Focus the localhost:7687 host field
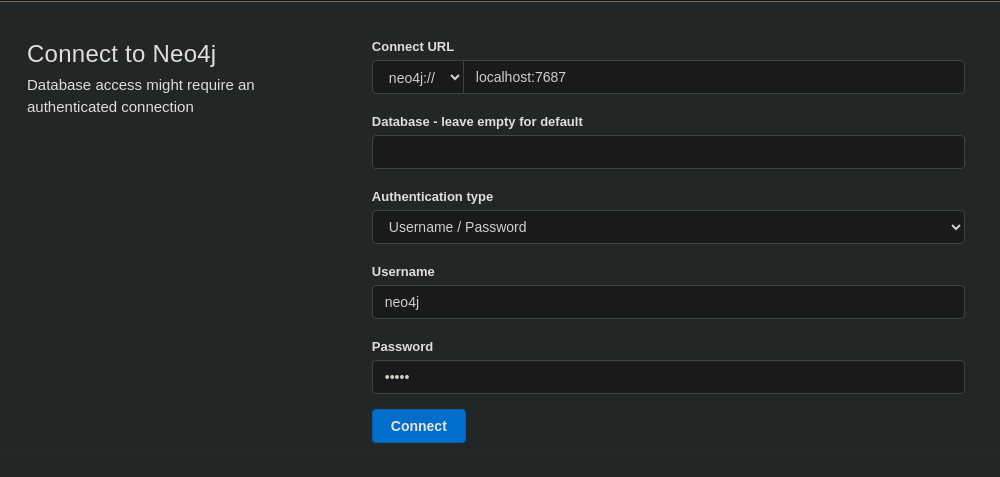Viewport: 1000px width, 477px height. point(713,77)
